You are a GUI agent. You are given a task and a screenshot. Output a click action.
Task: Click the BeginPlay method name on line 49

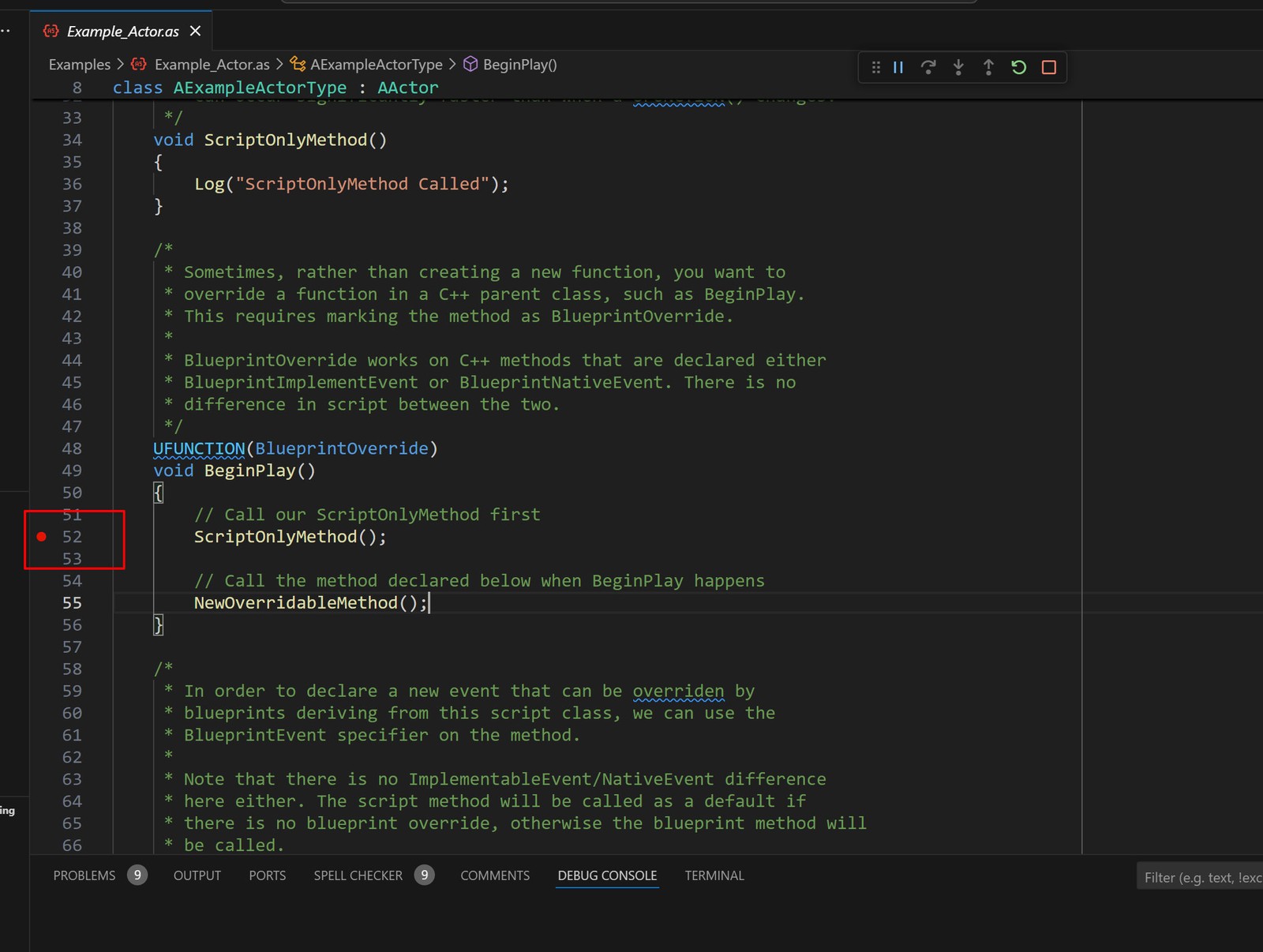coord(250,470)
